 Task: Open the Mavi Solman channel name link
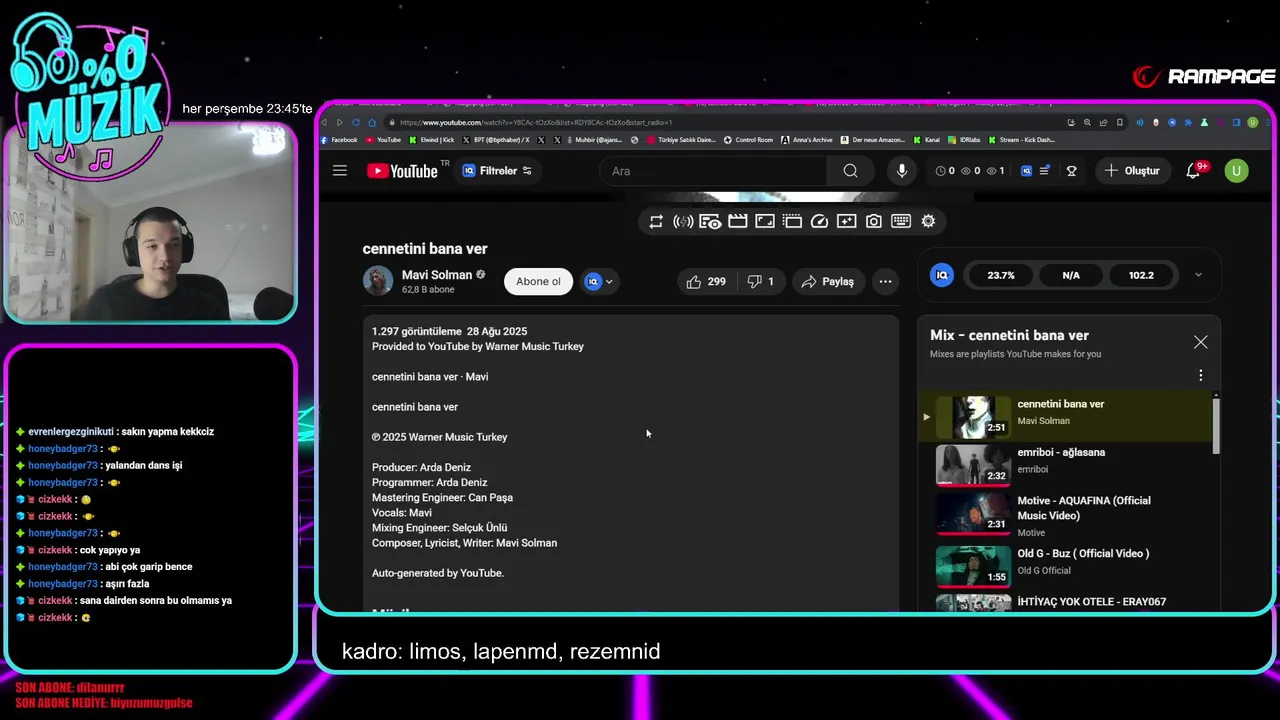point(437,275)
